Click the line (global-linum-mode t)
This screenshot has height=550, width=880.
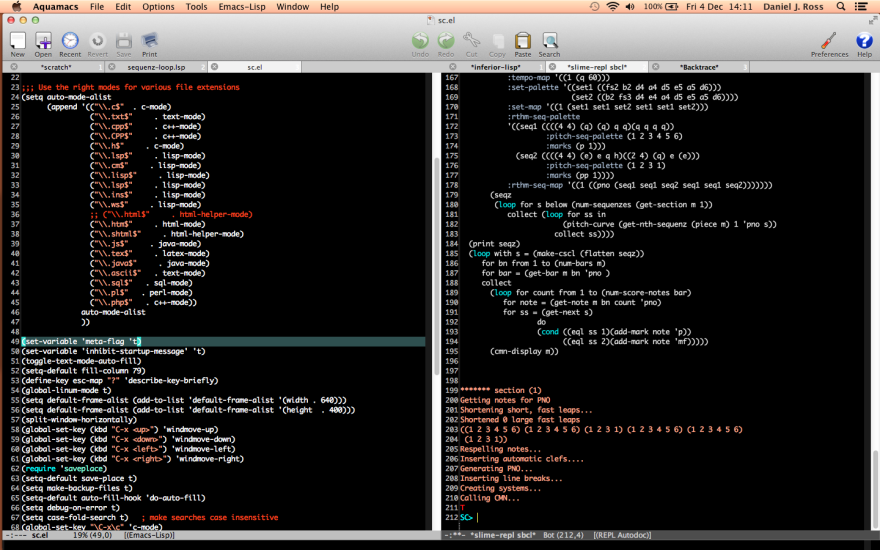pyautogui.click(x=66, y=390)
